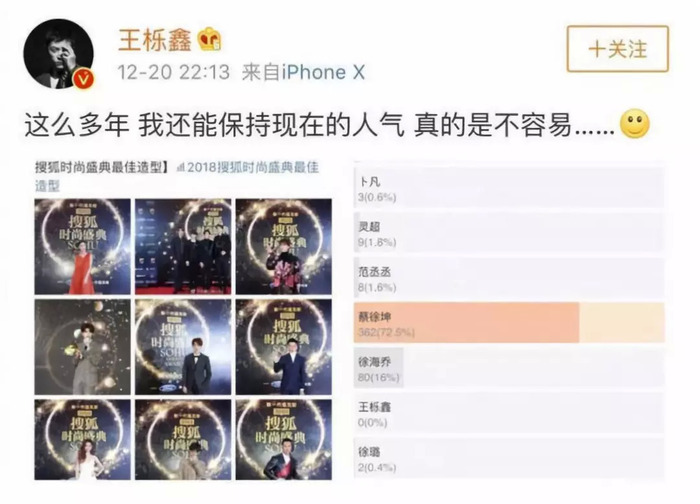This screenshot has width=700, height=504.
Task: Click the orange verified V badge
Action: click(x=83, y=79)
